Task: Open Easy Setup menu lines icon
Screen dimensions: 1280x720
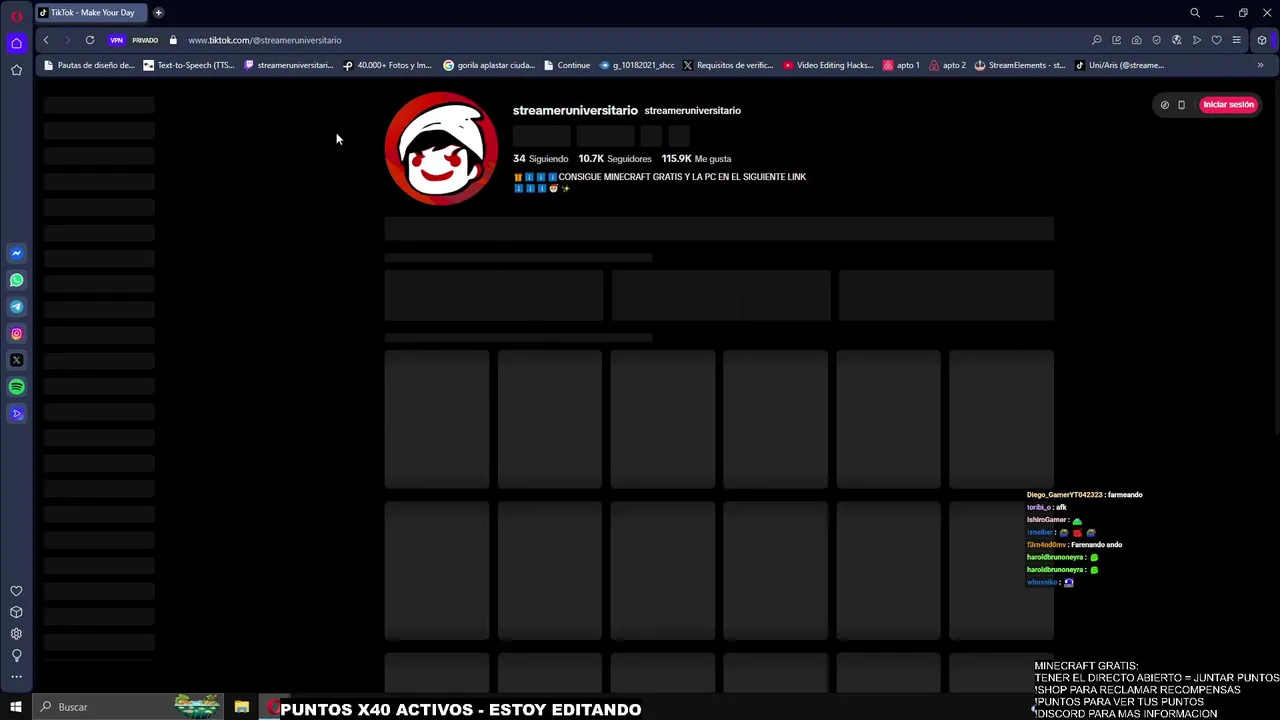Action: click(x=1237, y=40)
